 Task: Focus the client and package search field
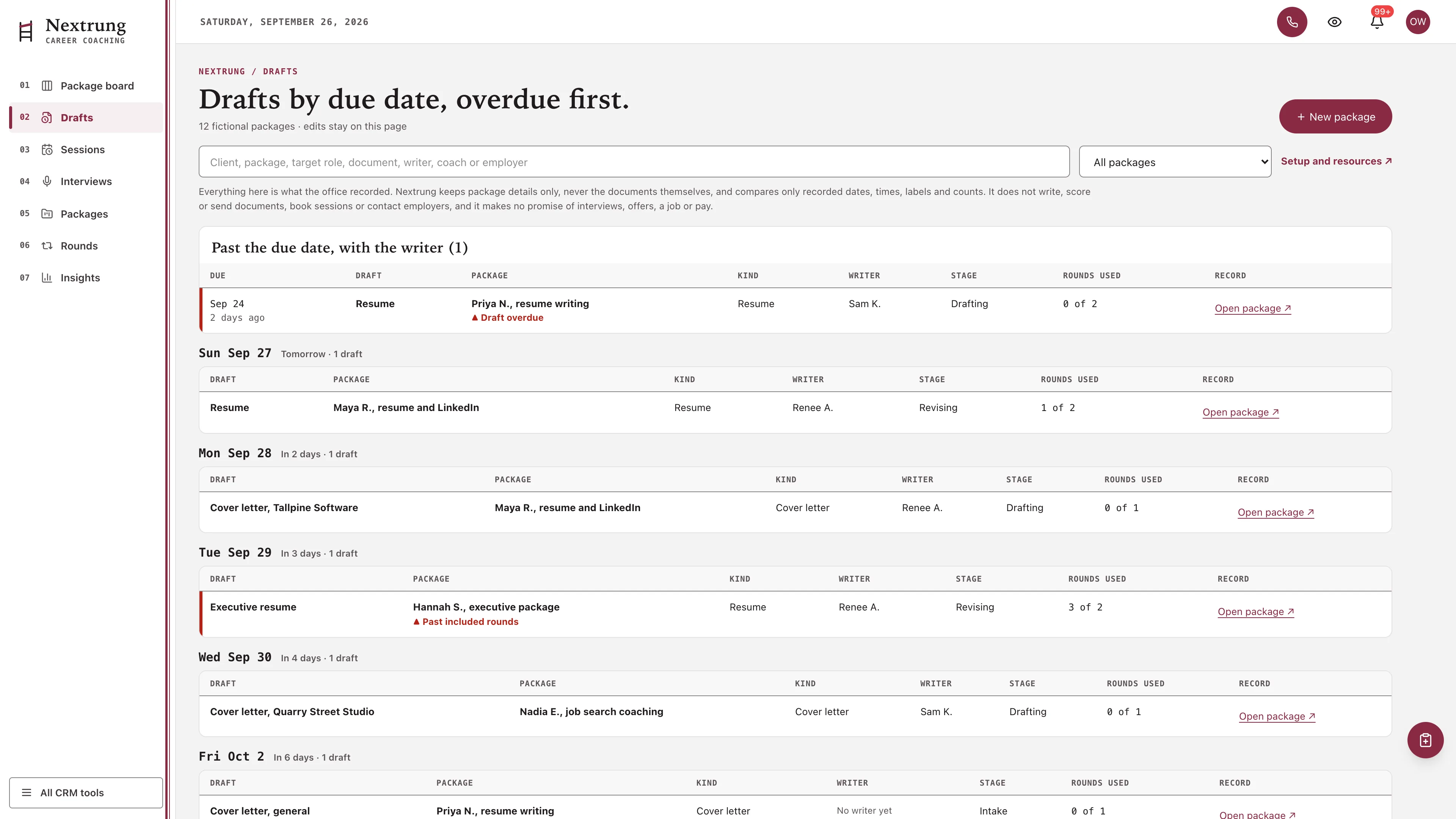click(634, 162)
